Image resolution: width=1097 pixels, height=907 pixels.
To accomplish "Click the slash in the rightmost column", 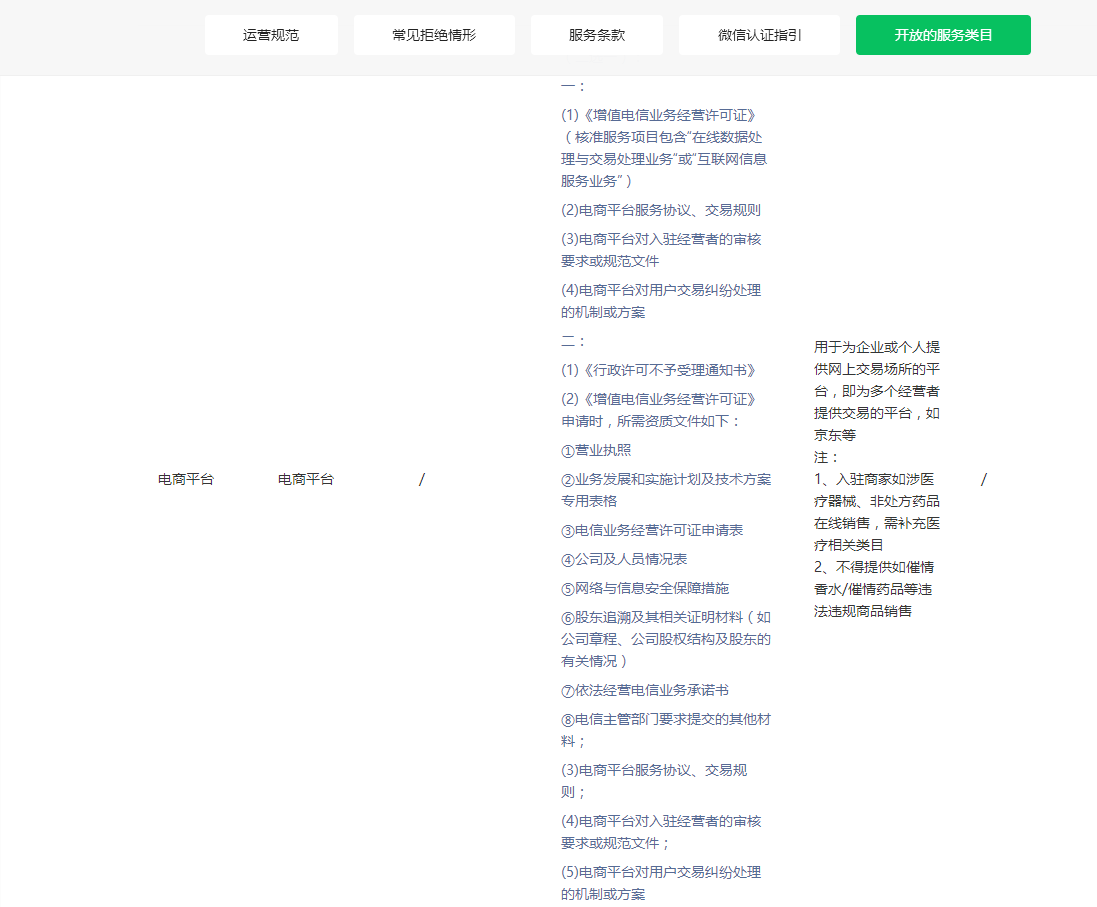I will [x=984, y=479].
